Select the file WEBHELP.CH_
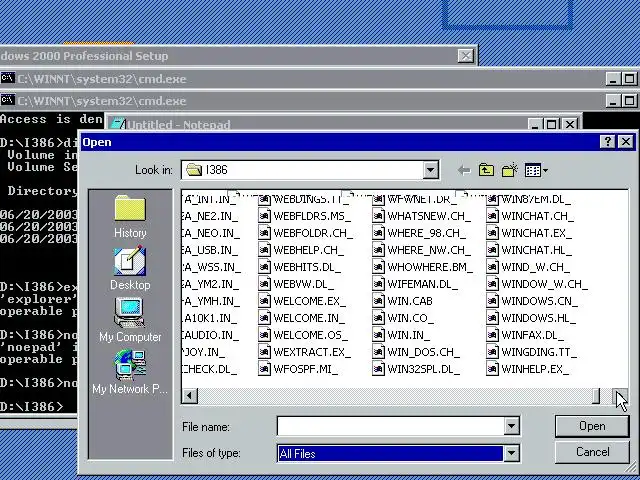This screenshot has height=480, width=640. (301, 250)
